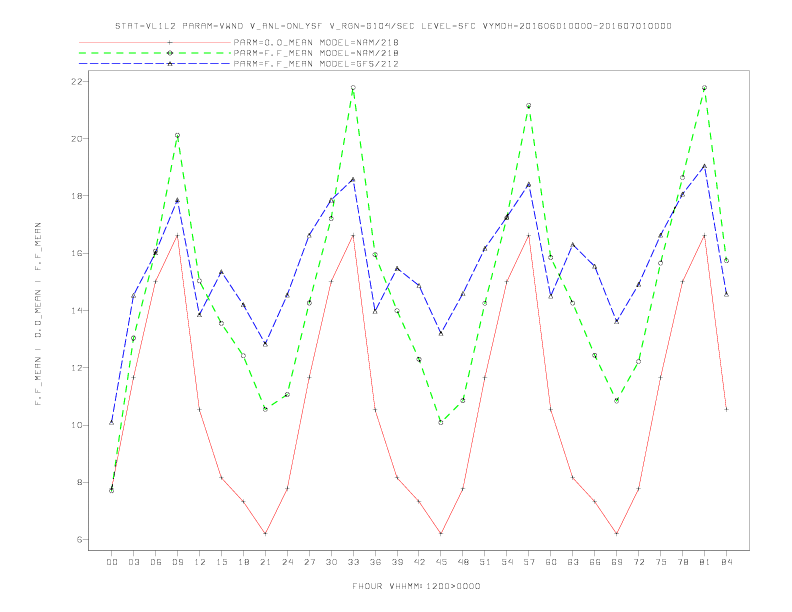Click the y-axis tick label 14
792x612 pixels.
(x=79, y=311)
